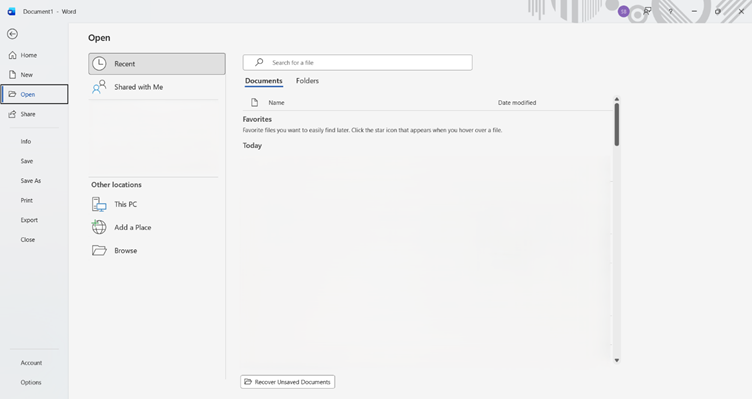Click Recover Unsaved Documents button

[288, 382]
